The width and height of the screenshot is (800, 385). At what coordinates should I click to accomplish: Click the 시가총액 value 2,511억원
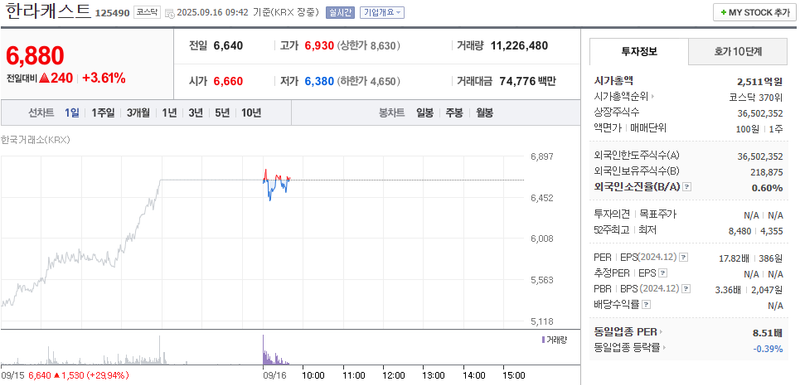[x=760, y=81]
